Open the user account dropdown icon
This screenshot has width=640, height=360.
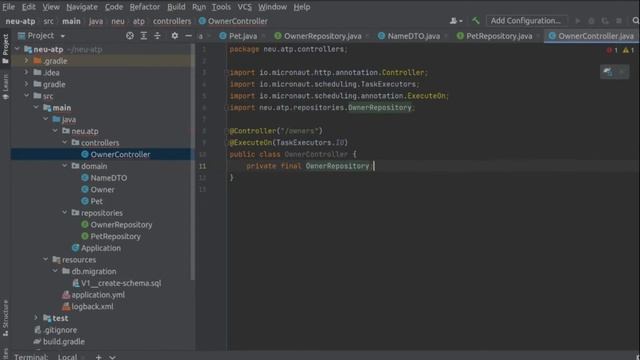point(456,20)
